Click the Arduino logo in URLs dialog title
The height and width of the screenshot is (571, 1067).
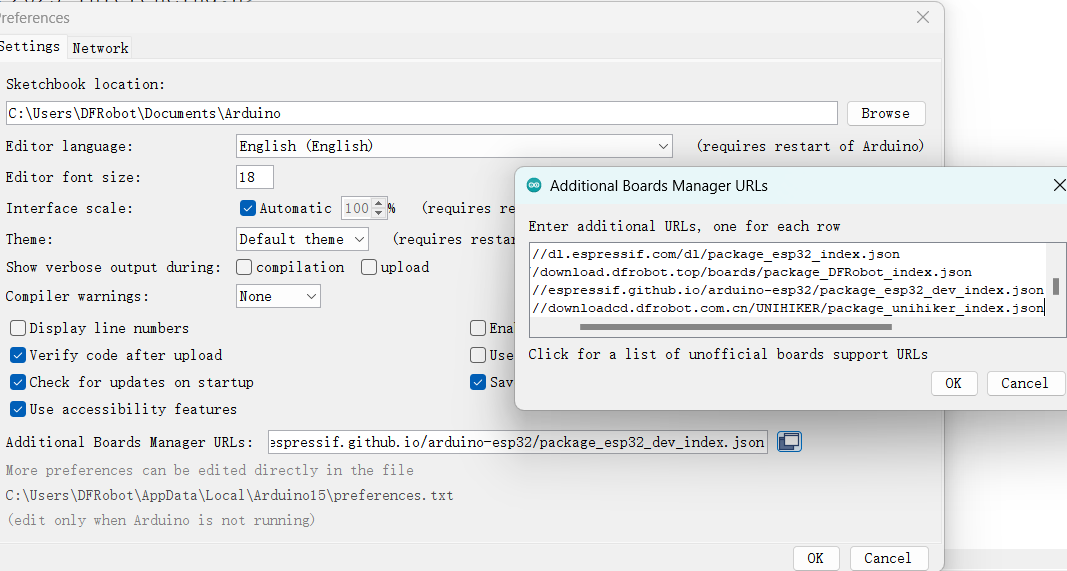(534, 185)
